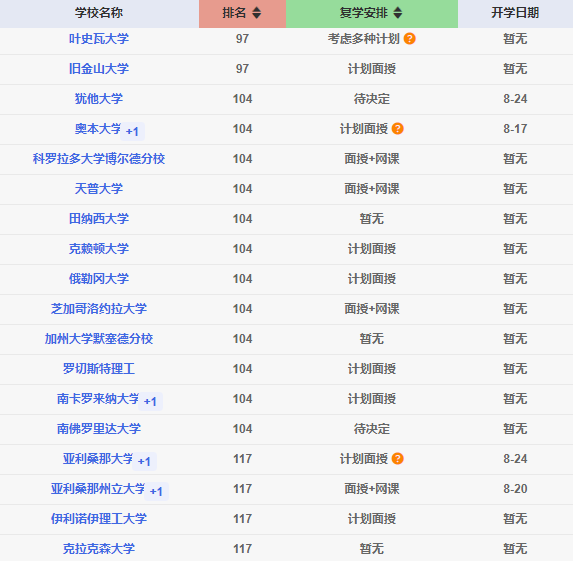
Task: Open the question mark hint beside 考虑多种计划
Action: 410,38
